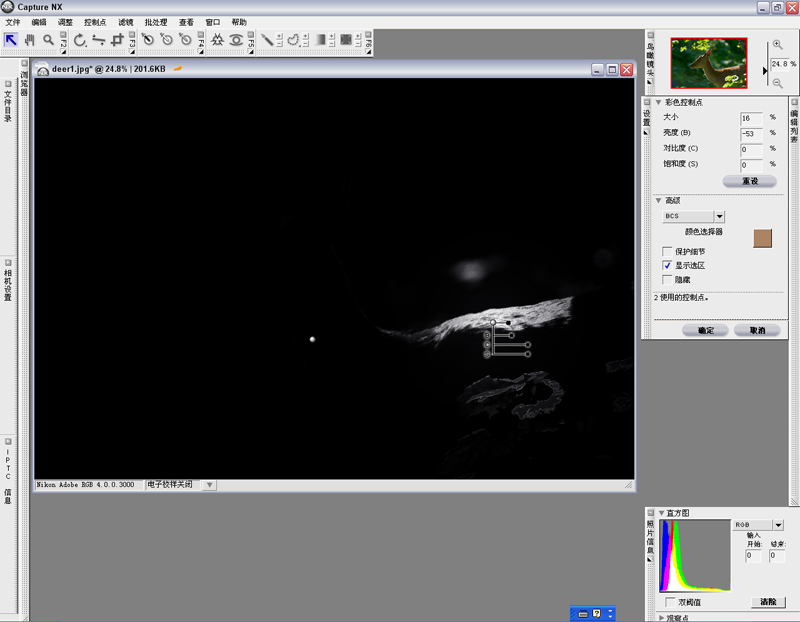This screenshot has height=622, width=800.
Task: Select the Gradient selection tool
Action: (320, 40)
